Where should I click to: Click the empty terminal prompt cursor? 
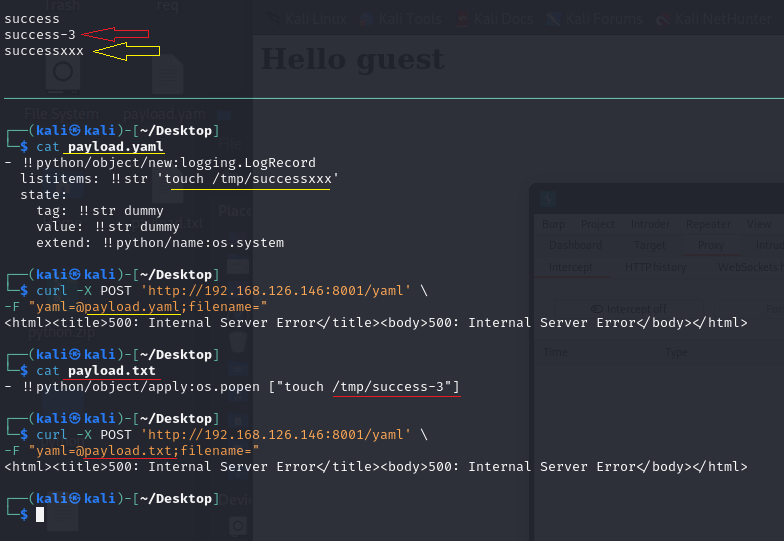pyautogui.click(x=40, y=514)
